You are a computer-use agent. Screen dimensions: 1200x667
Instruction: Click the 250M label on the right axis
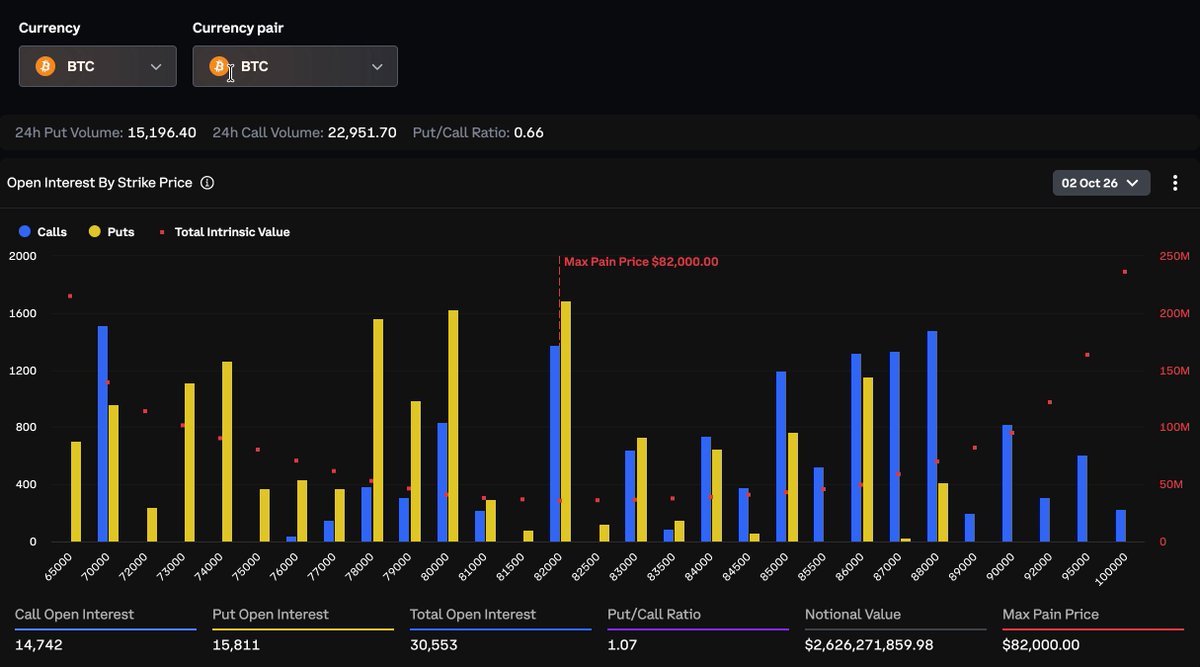(x=1176, y=256)
